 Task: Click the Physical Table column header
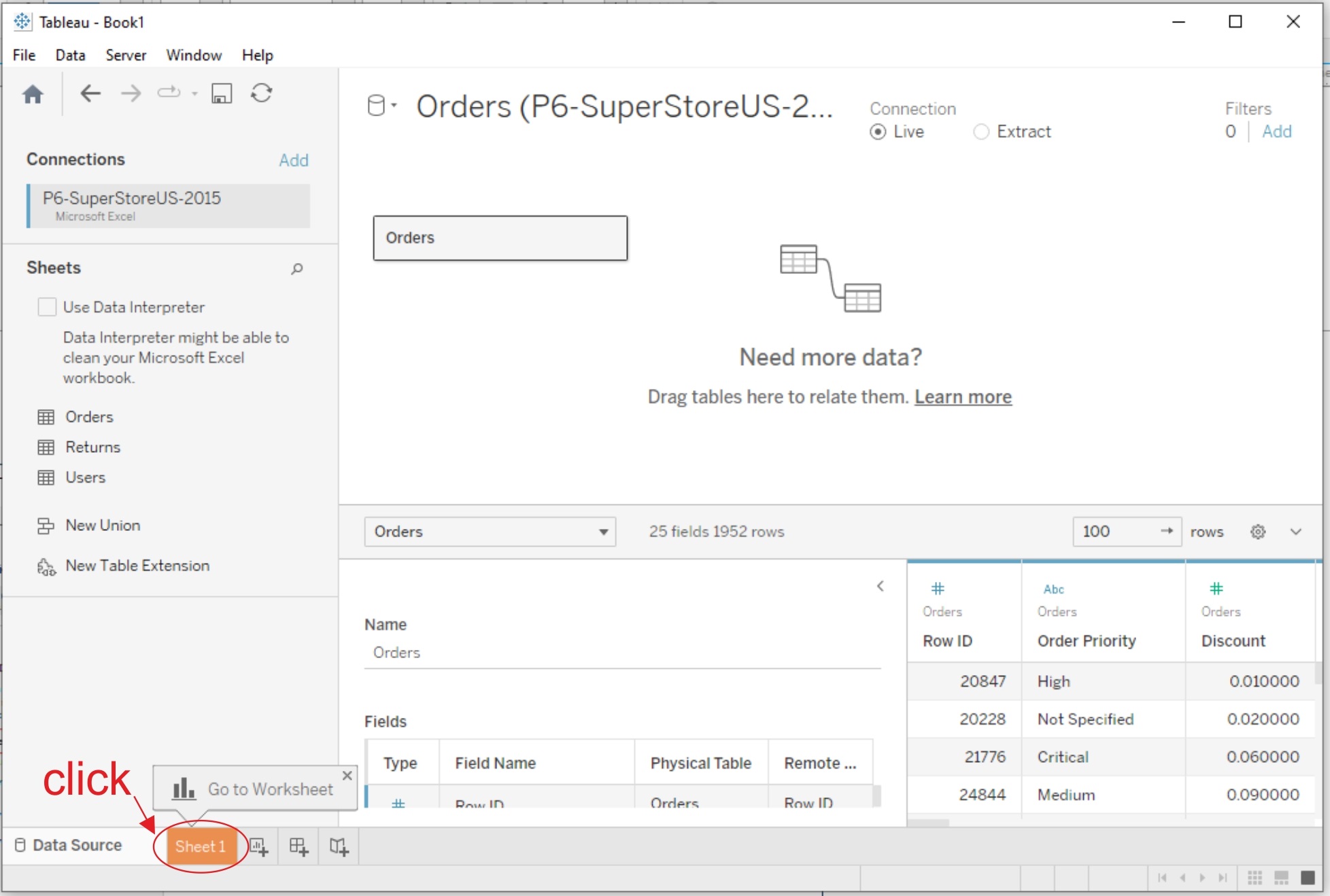point(701,763)
